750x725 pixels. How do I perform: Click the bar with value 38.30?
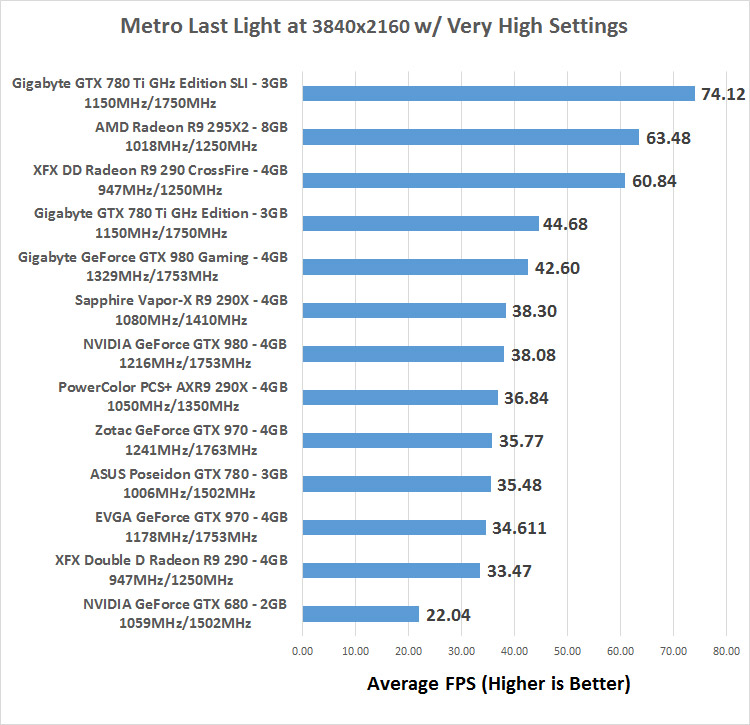[404, 311]
